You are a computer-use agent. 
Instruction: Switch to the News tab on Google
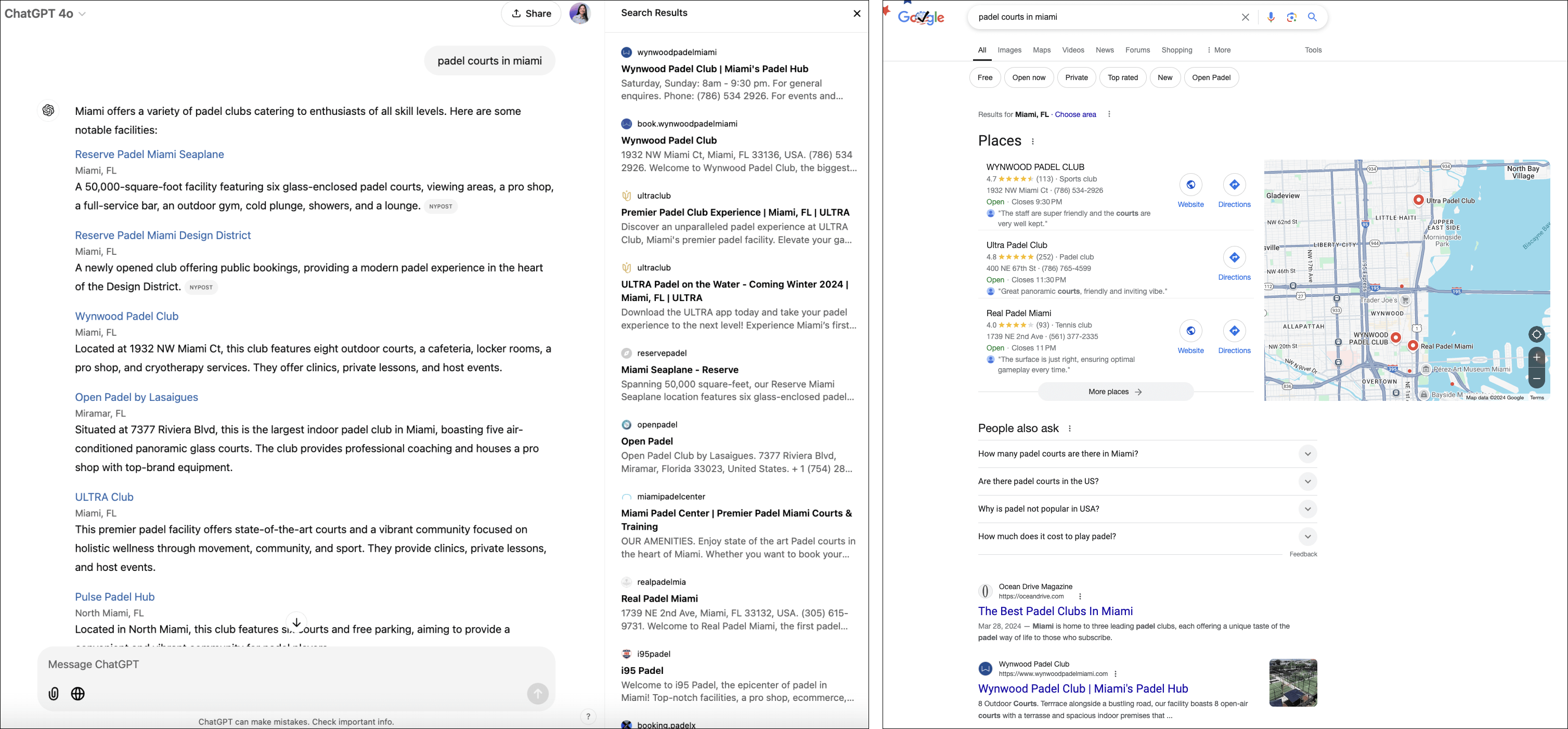tap(1105, 50)
